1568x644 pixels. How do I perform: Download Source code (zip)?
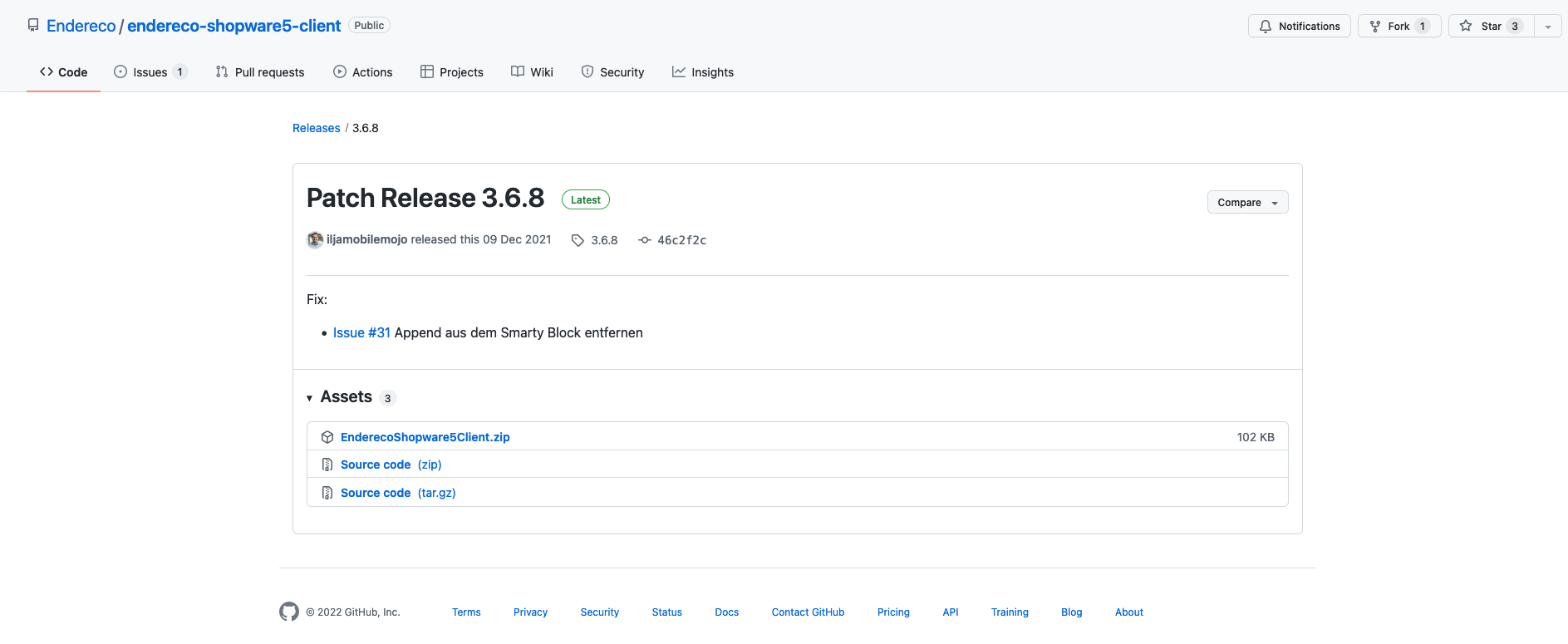pos(391,465)
